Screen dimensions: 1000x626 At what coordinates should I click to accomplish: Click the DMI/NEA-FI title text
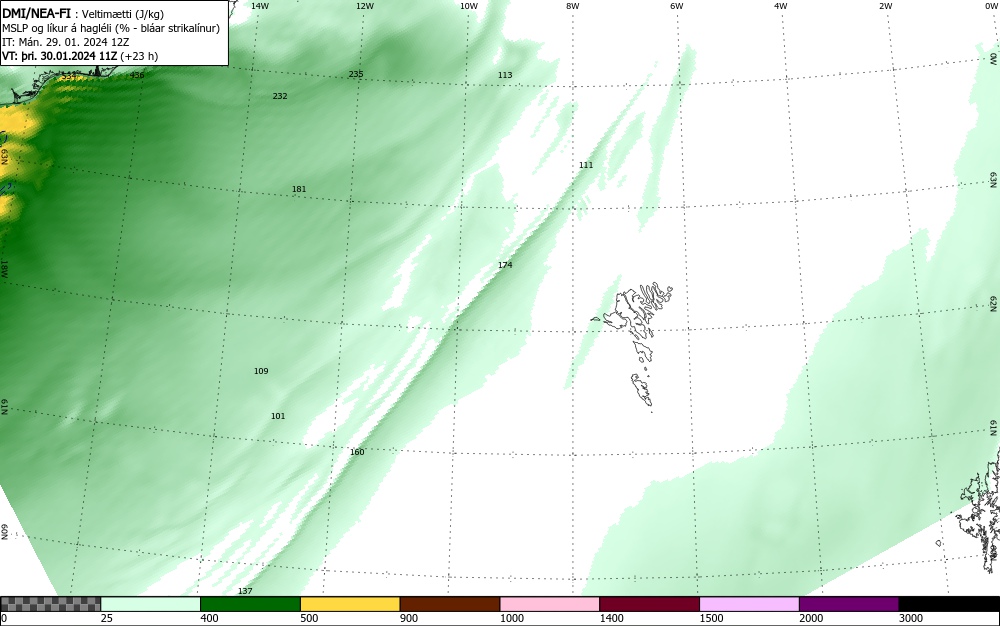[x=36, y=13]
